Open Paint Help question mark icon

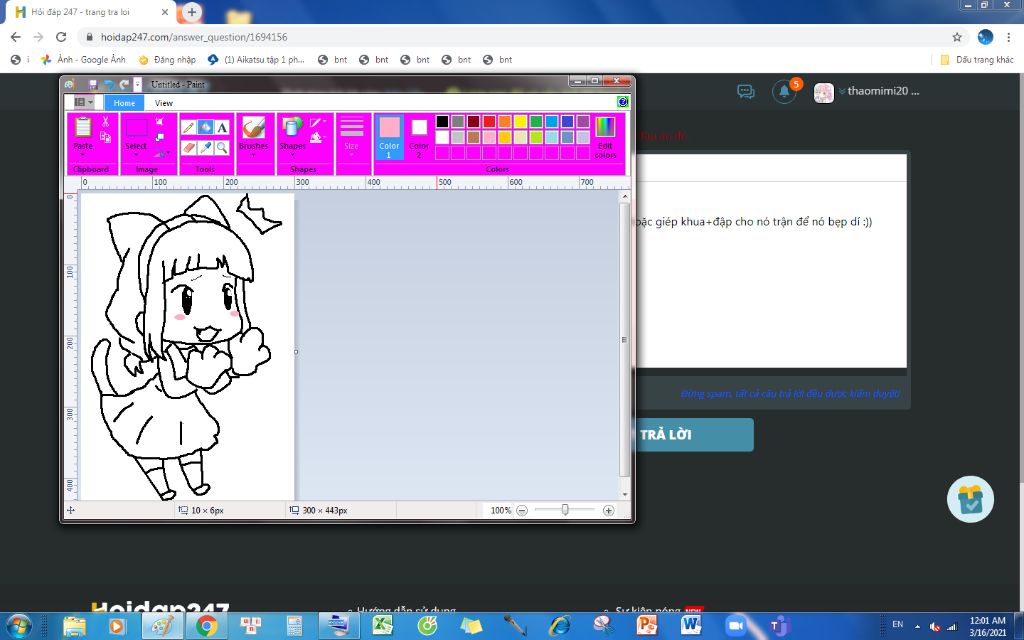(622, 102)
